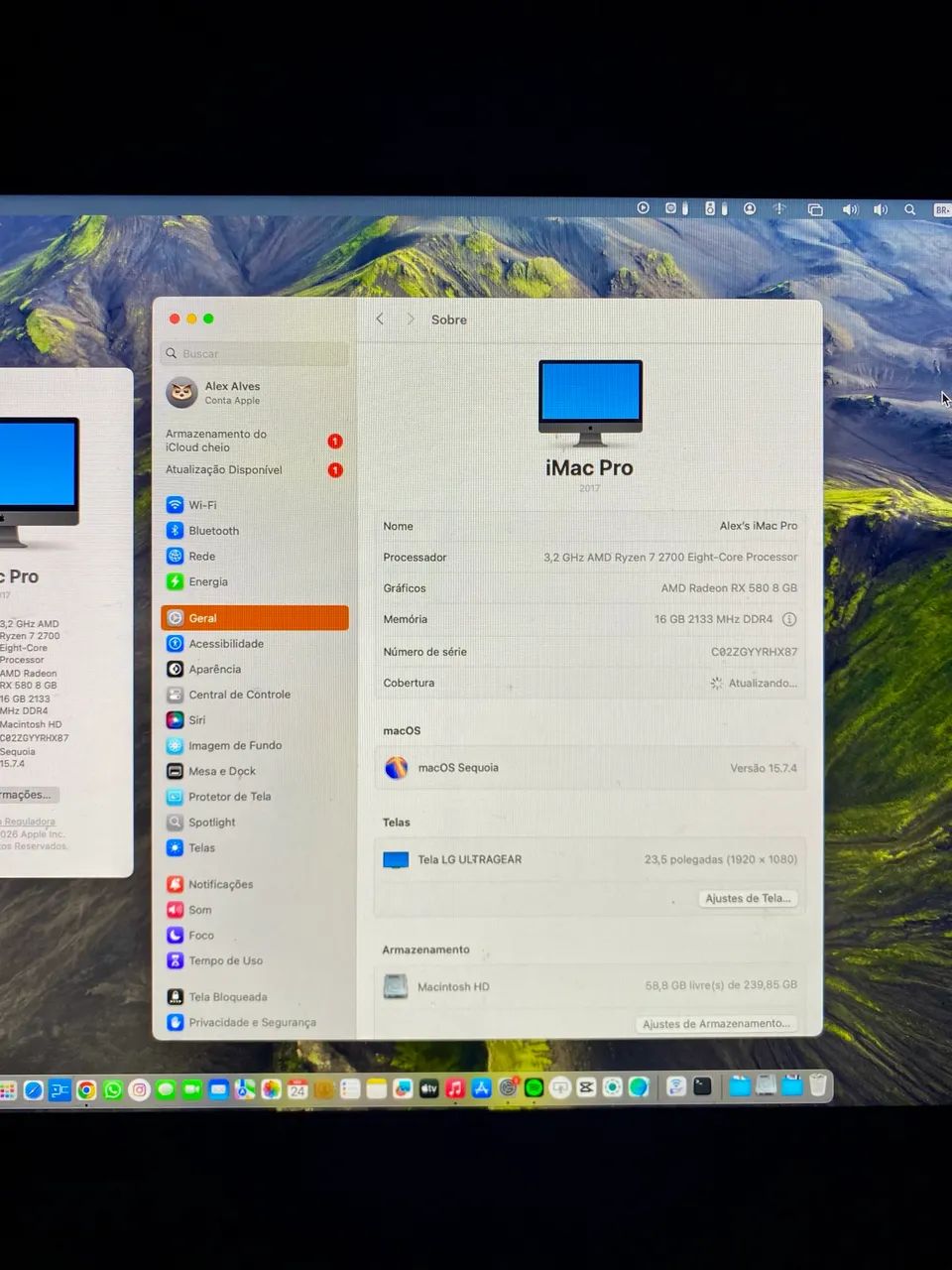Open Google Chrome from the Dock

pyautogui.click(x=86, y=1089)
